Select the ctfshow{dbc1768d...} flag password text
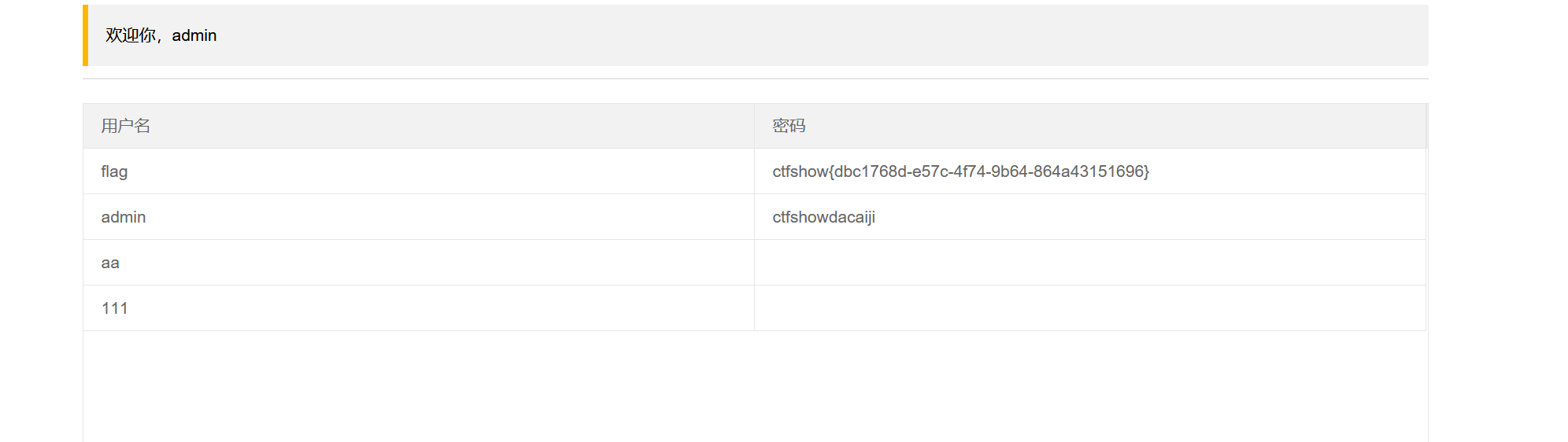The width and height of the screenshot is (1568, 442). click(960, 171)
